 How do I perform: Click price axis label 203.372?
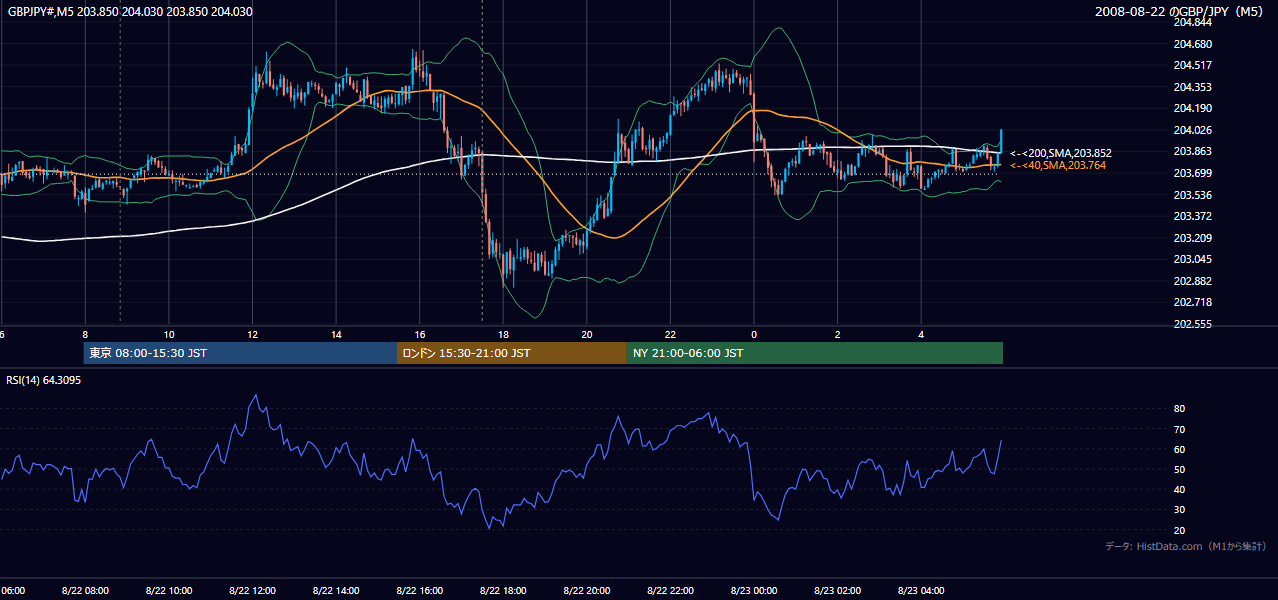(1192, 216)
